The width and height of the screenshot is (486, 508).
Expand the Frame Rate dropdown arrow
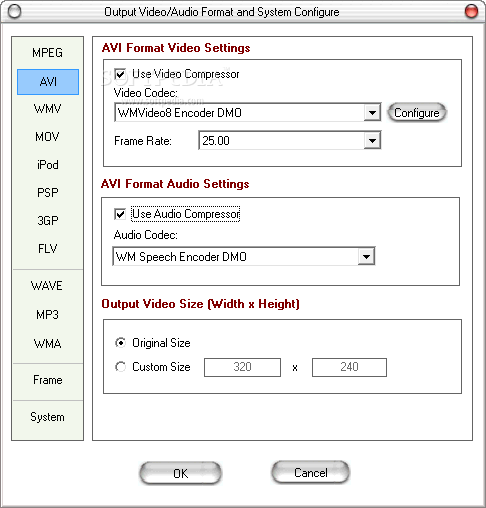372,141
